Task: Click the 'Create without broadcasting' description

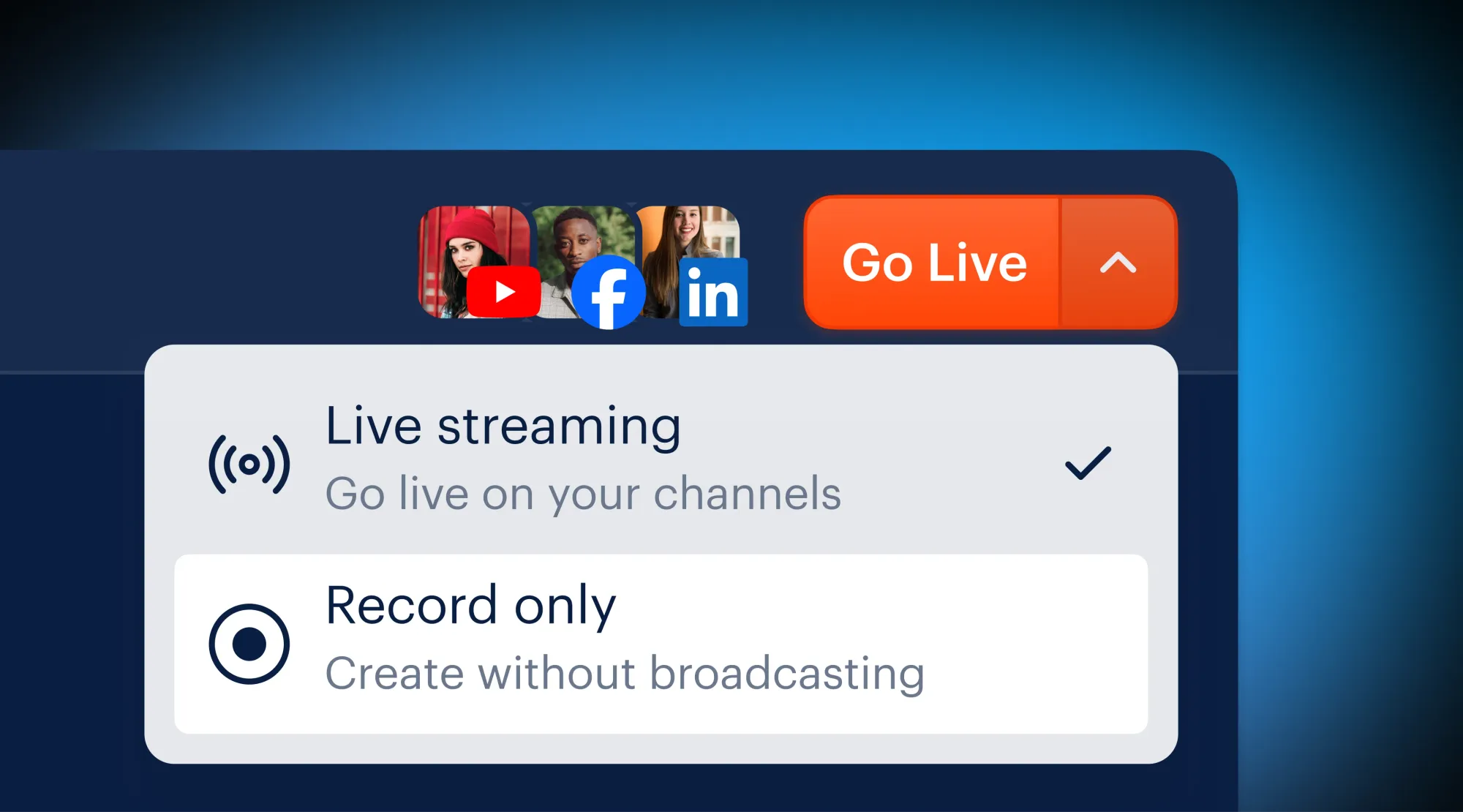Action: [x=625, y=673]
